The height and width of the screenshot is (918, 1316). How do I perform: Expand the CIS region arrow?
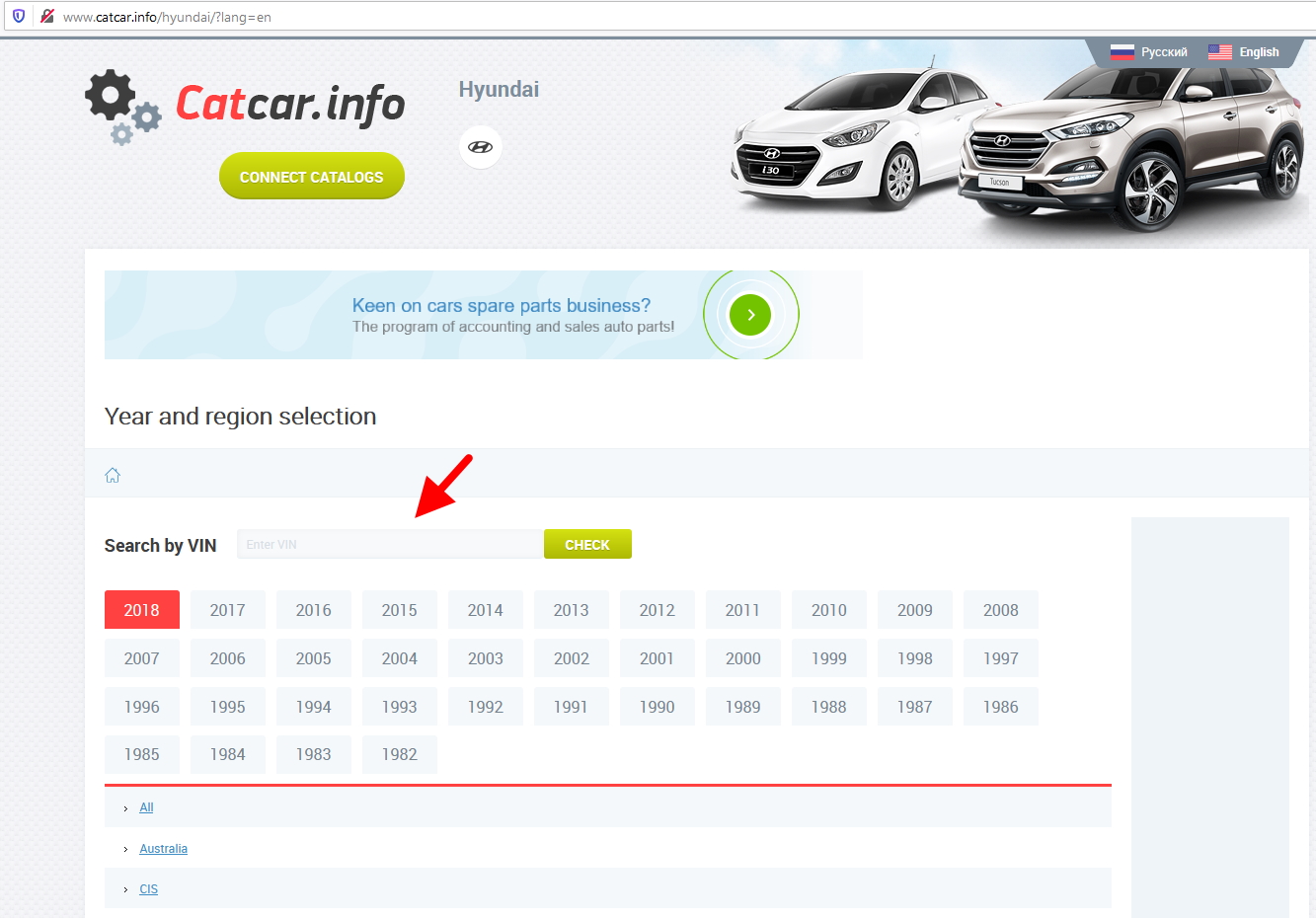pos(125,890)
